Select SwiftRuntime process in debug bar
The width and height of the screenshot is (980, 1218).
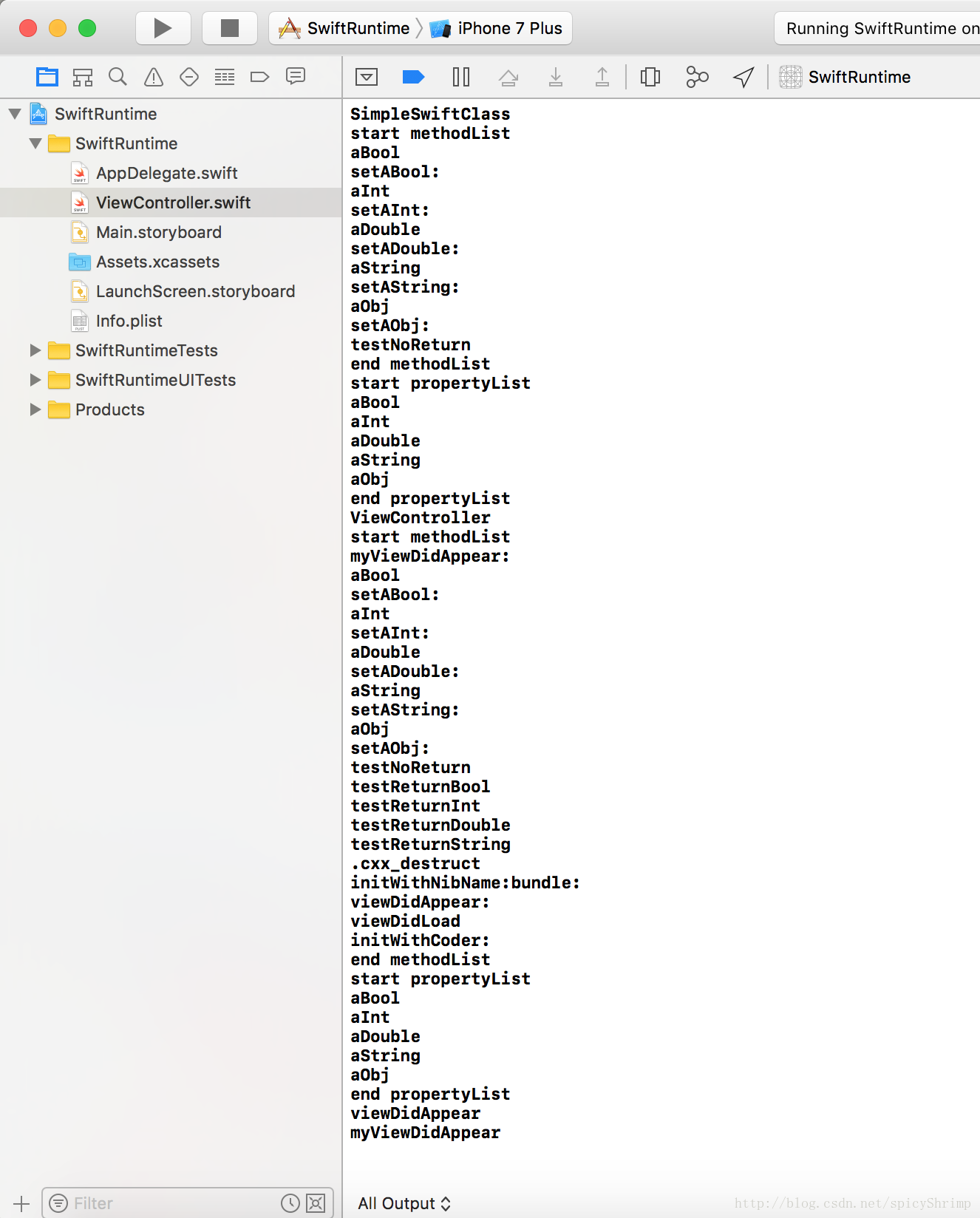(x=845, y=77)
